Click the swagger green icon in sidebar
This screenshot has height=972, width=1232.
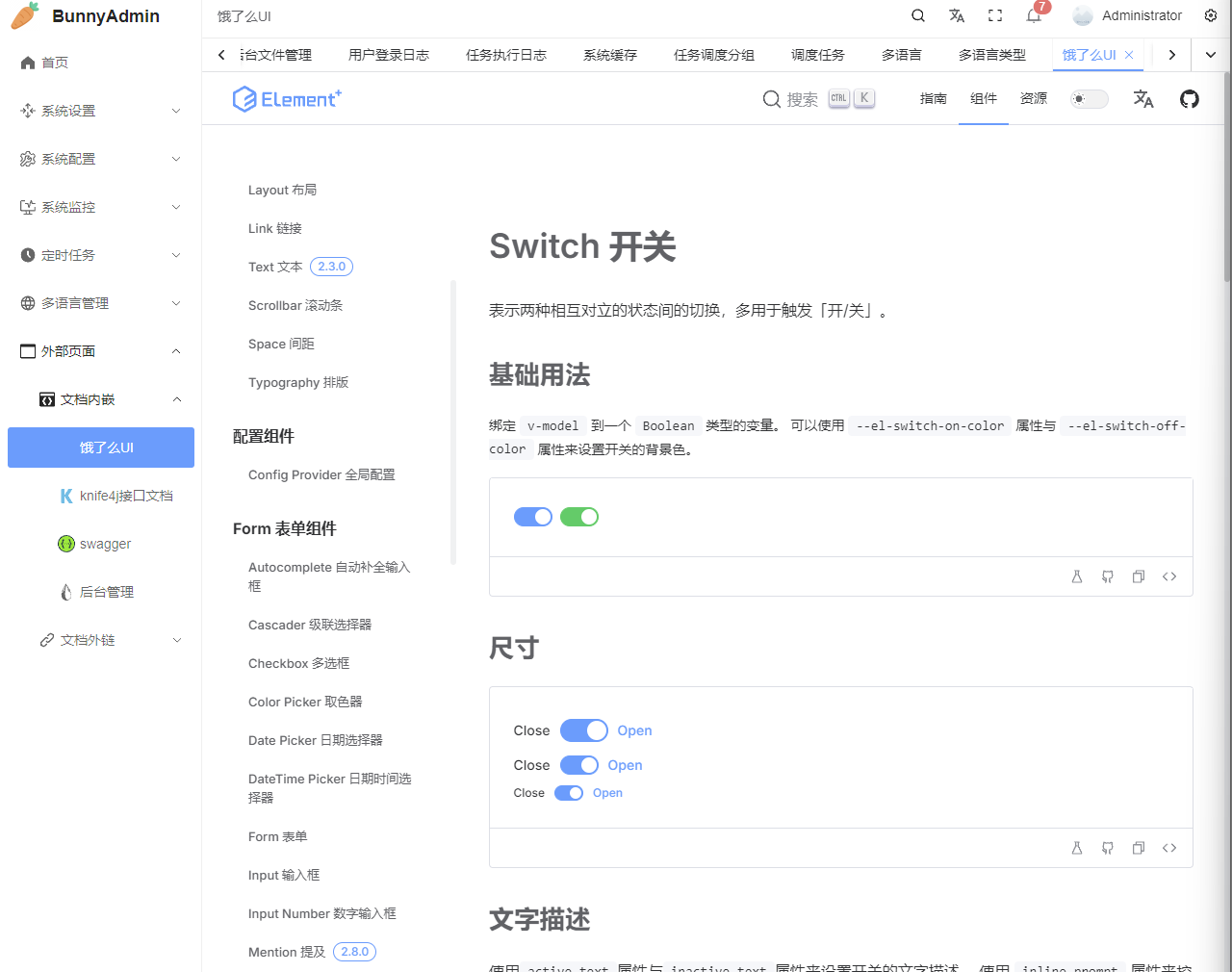point(66,544)
